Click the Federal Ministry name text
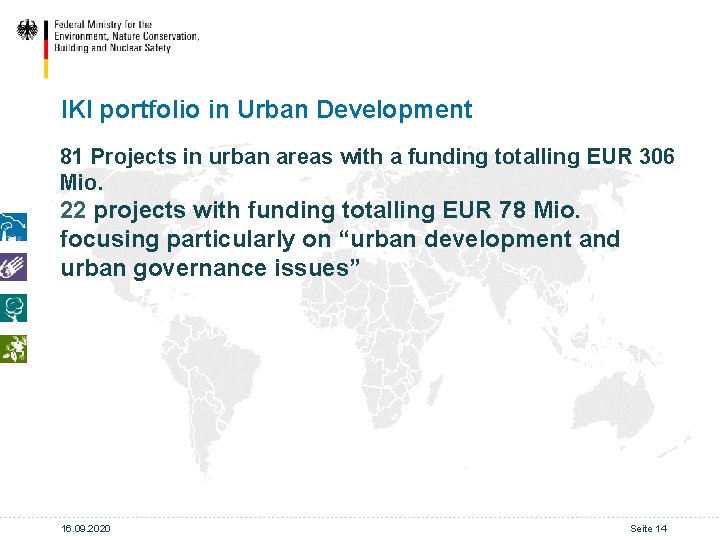720x540 pixels. 126,36
